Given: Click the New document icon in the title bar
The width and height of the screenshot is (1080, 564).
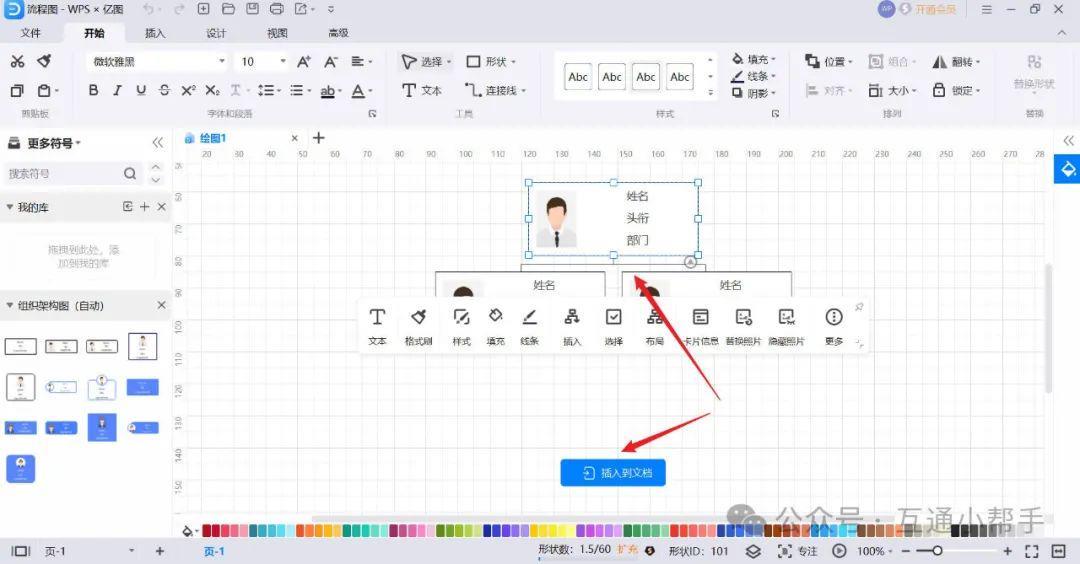Looking at the screenshot, I should point(204,9).
